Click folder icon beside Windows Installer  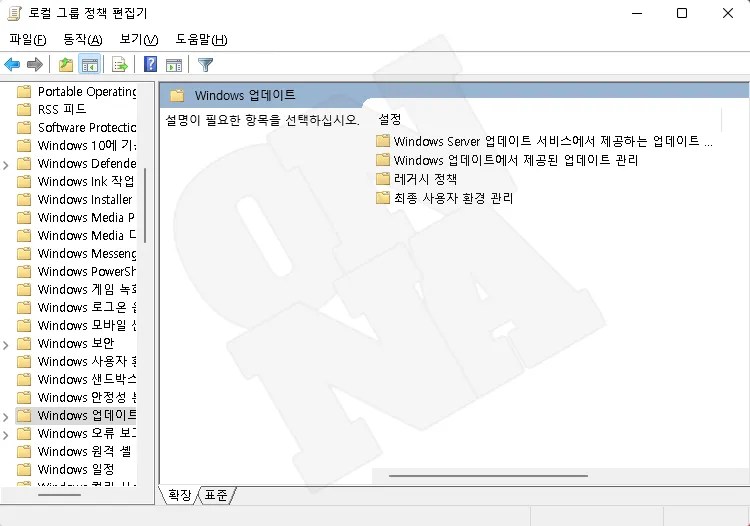pos(24,199)
